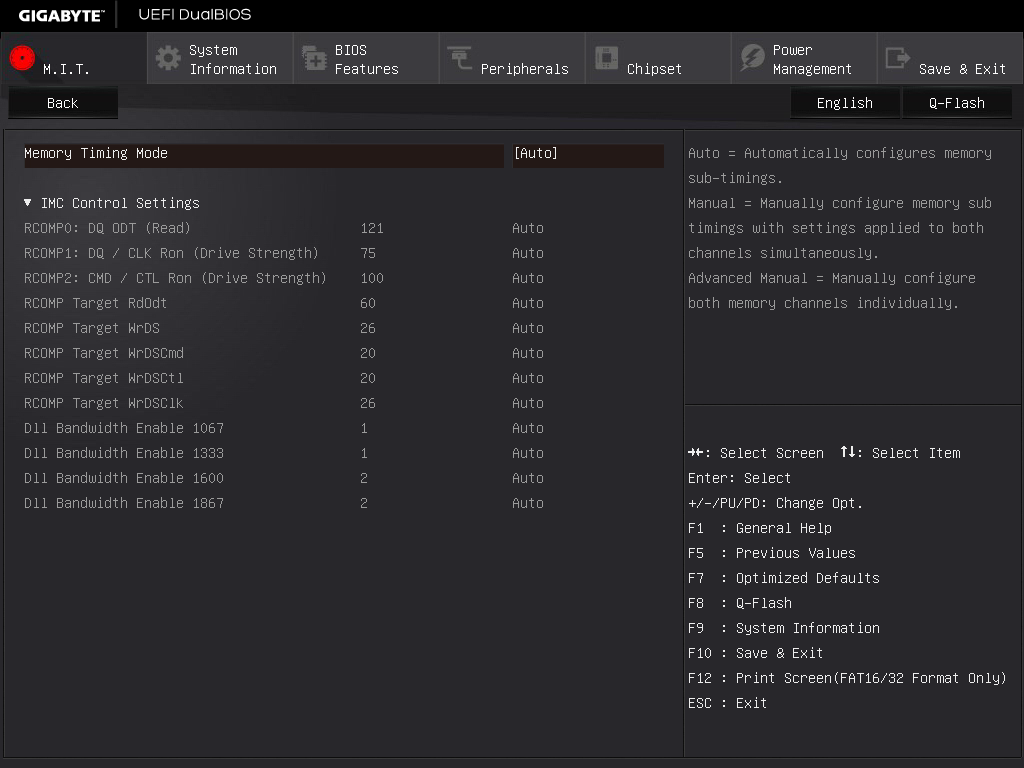The width and height of the screenshot is (1024, 768).
Task: Click F12 Print Screen help entry
Action: 847,678
